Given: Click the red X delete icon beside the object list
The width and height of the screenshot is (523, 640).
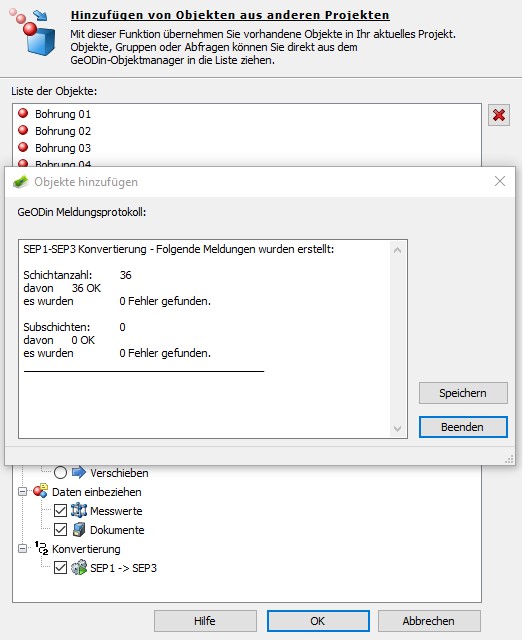Looking at the screenshot, I should (x=499, y=115).
